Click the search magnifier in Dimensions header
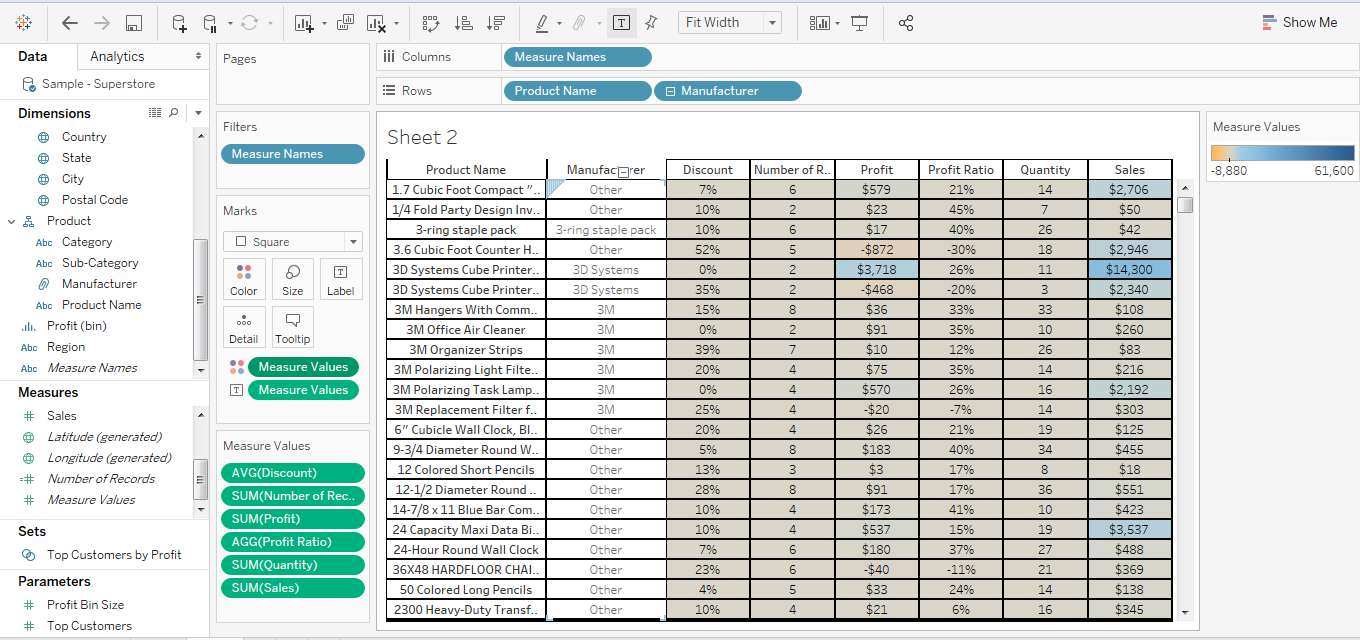The height and width of the screenshot is (640, 1360). pos(174,113)
